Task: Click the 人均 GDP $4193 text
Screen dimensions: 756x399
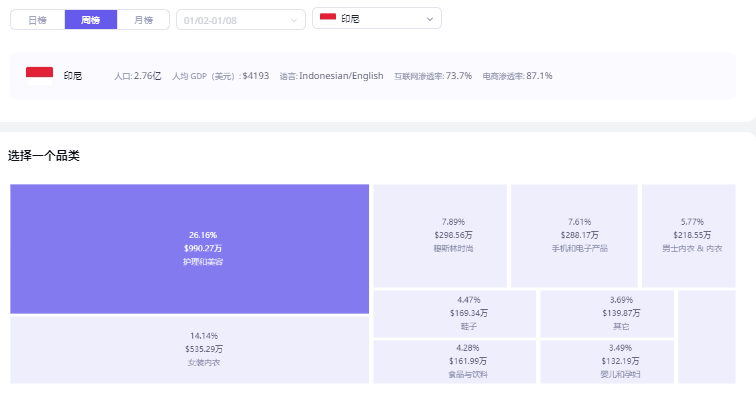Action: [221, 76]
